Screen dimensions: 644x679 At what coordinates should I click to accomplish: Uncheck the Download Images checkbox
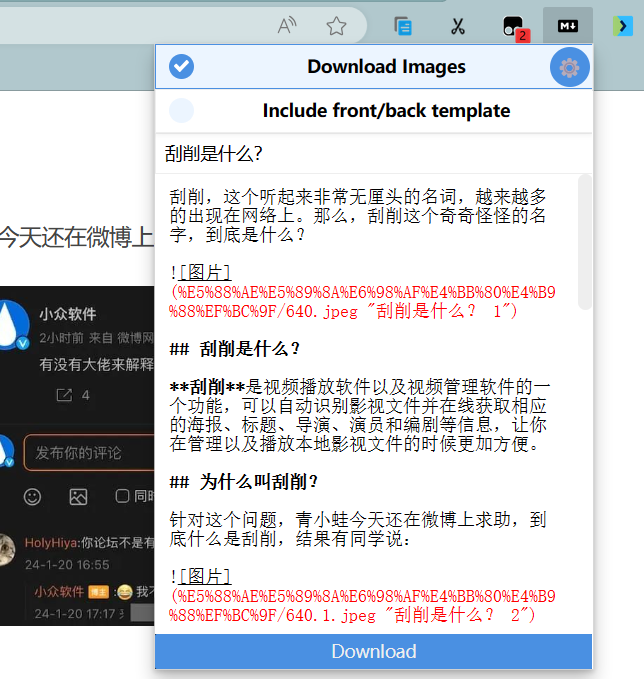pyautogui.click(x=182, y=67)
